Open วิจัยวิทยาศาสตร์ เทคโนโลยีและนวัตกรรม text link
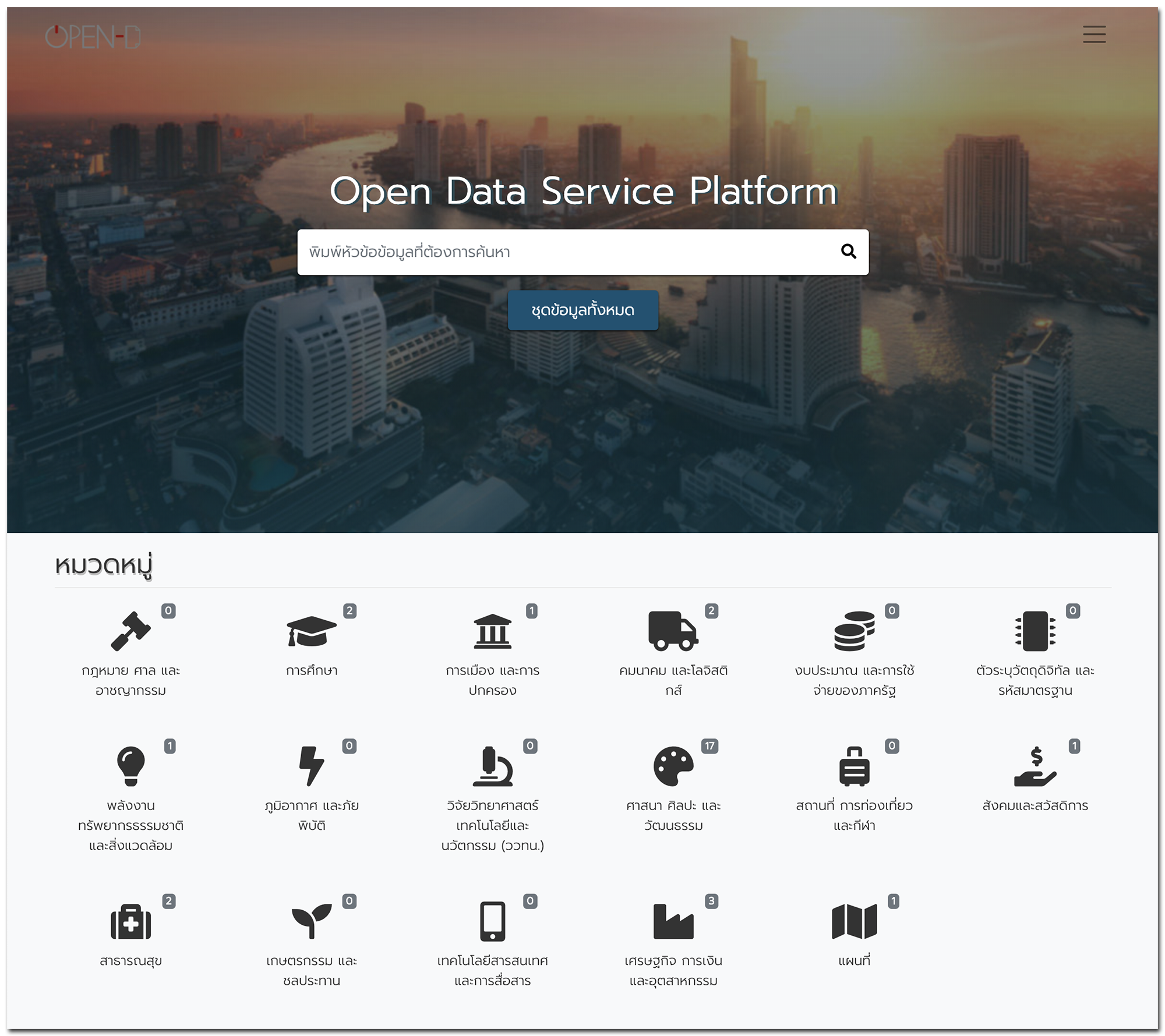 (x=493, y=825)
